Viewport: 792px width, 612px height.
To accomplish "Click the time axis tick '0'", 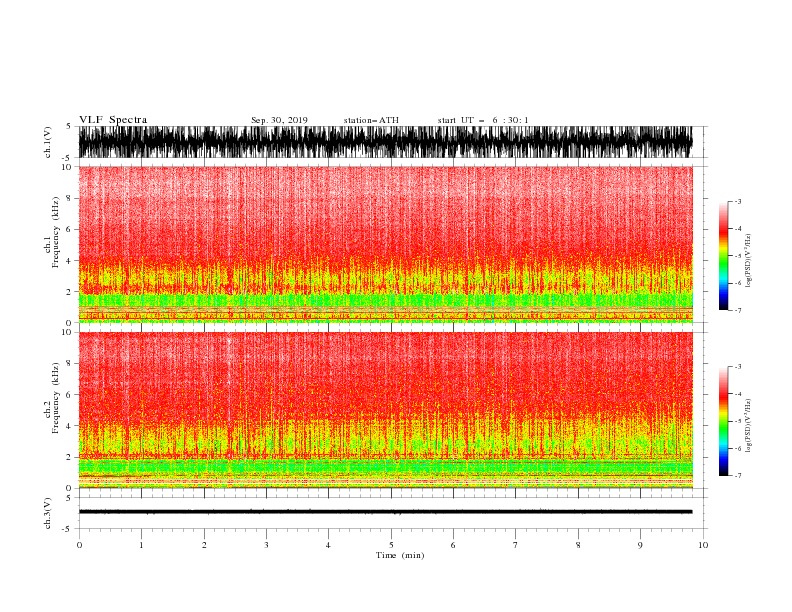I will (79, 545).
